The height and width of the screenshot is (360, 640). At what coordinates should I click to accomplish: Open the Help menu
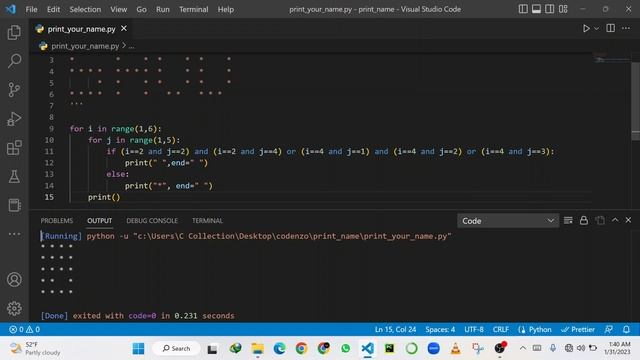coord(226,9)
